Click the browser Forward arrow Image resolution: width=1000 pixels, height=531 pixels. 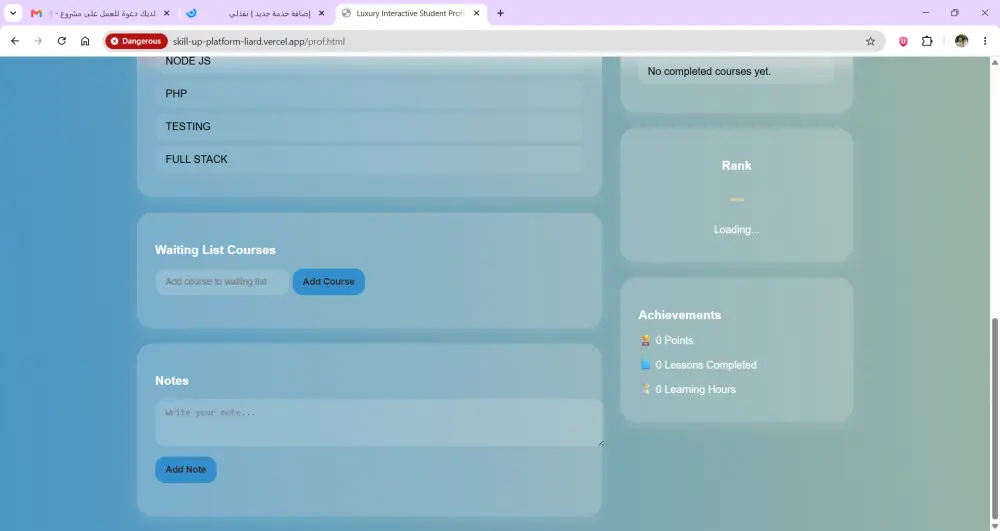[x=38, y=41]
